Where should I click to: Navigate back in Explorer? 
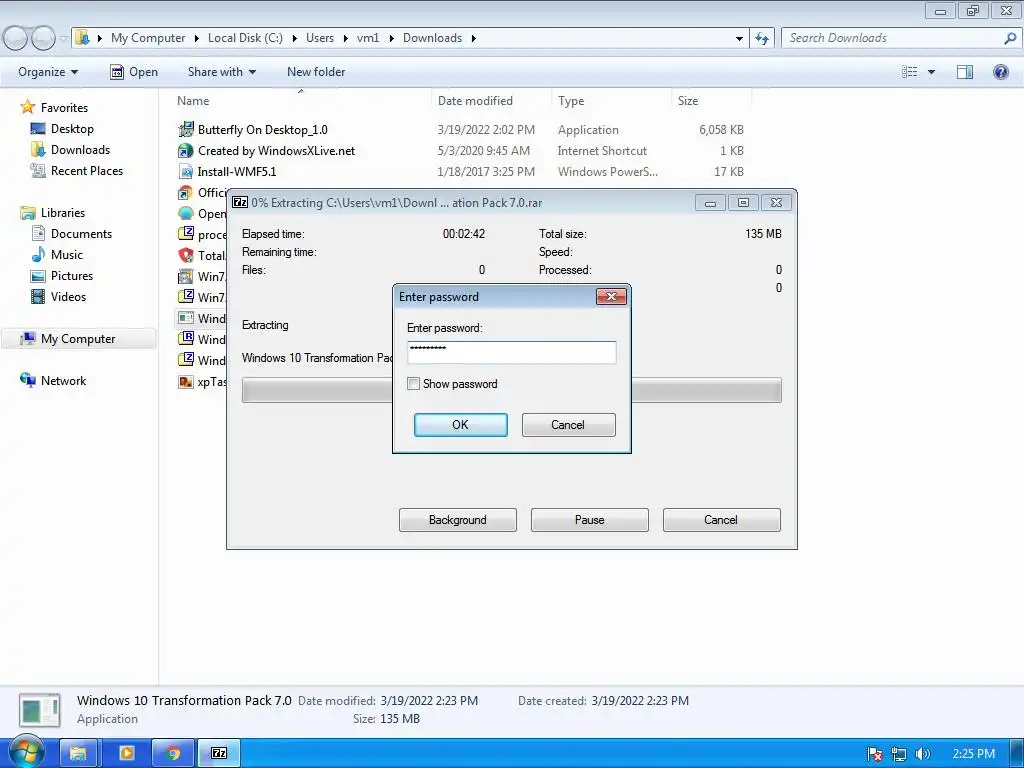[x=15, y=39]
